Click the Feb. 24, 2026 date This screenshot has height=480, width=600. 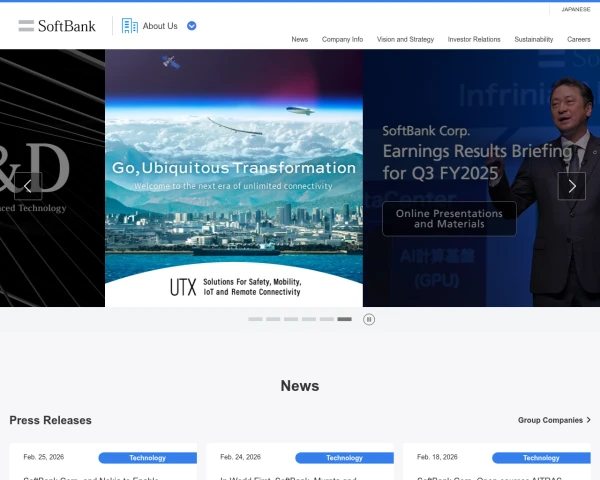point(240,457)
